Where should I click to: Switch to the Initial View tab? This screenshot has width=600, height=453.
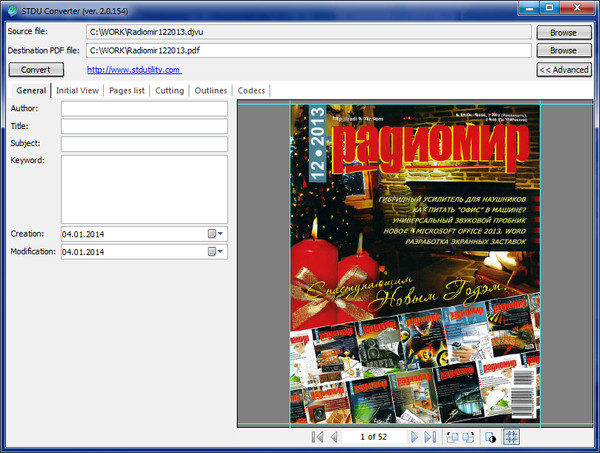(x=78, y=91)
